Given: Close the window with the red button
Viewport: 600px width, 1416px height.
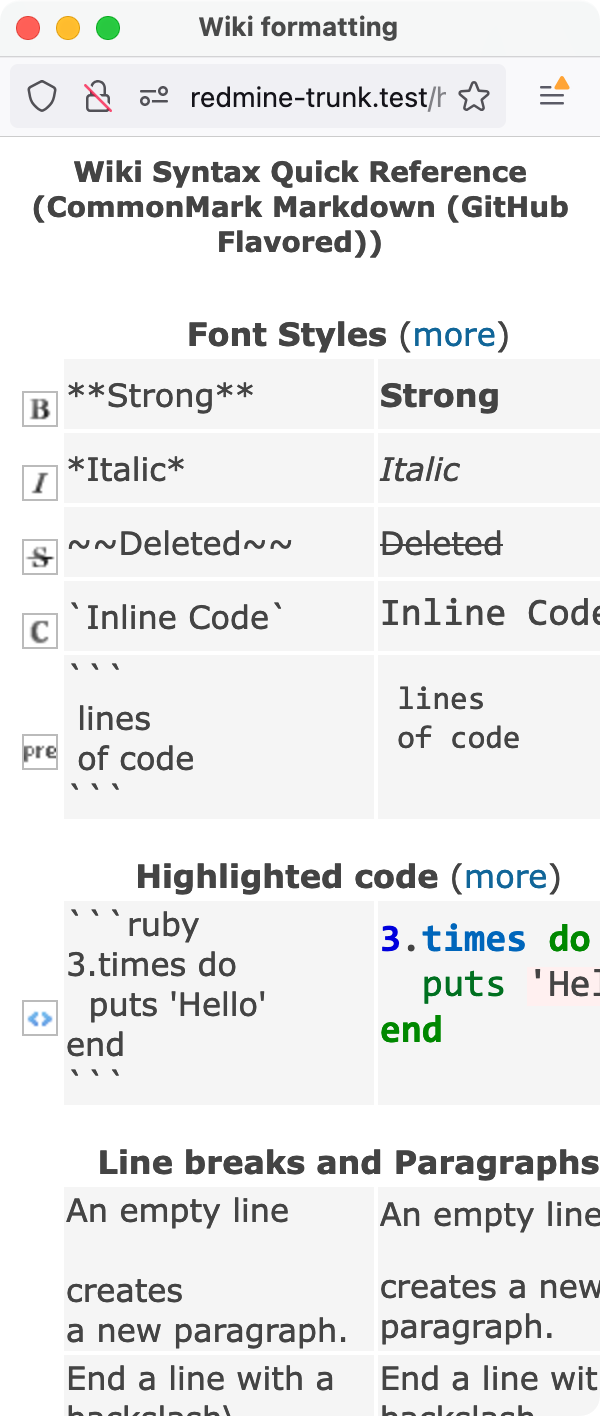Looking at the screenshot, I should coord(28,28).
